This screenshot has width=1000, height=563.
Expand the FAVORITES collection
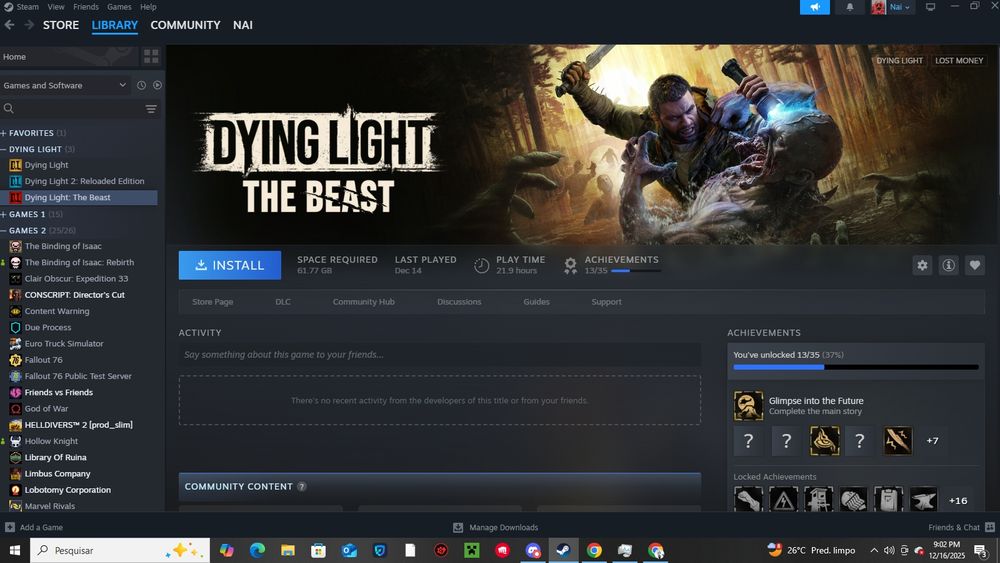coord(4,133)
